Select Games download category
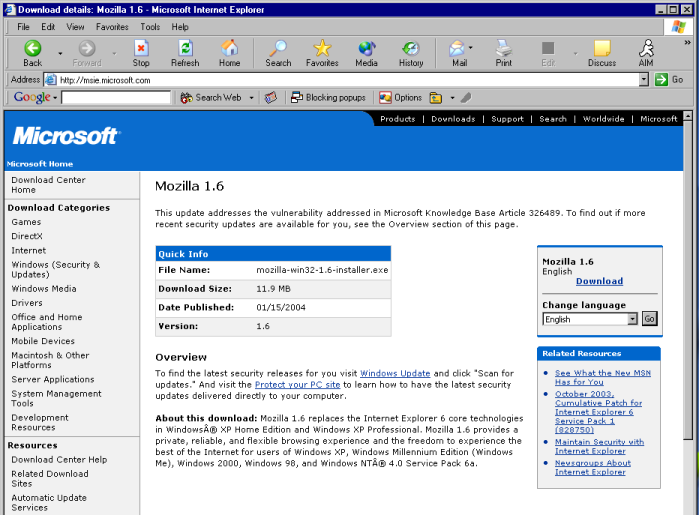The height and width of the screenshot is (515, 699). tap(26, 222)
